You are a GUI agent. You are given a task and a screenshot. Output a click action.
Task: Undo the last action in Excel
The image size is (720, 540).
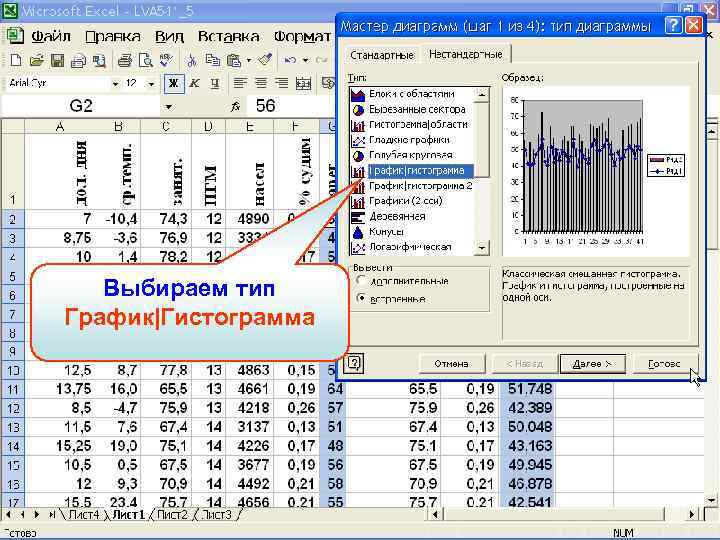point(290,60)
